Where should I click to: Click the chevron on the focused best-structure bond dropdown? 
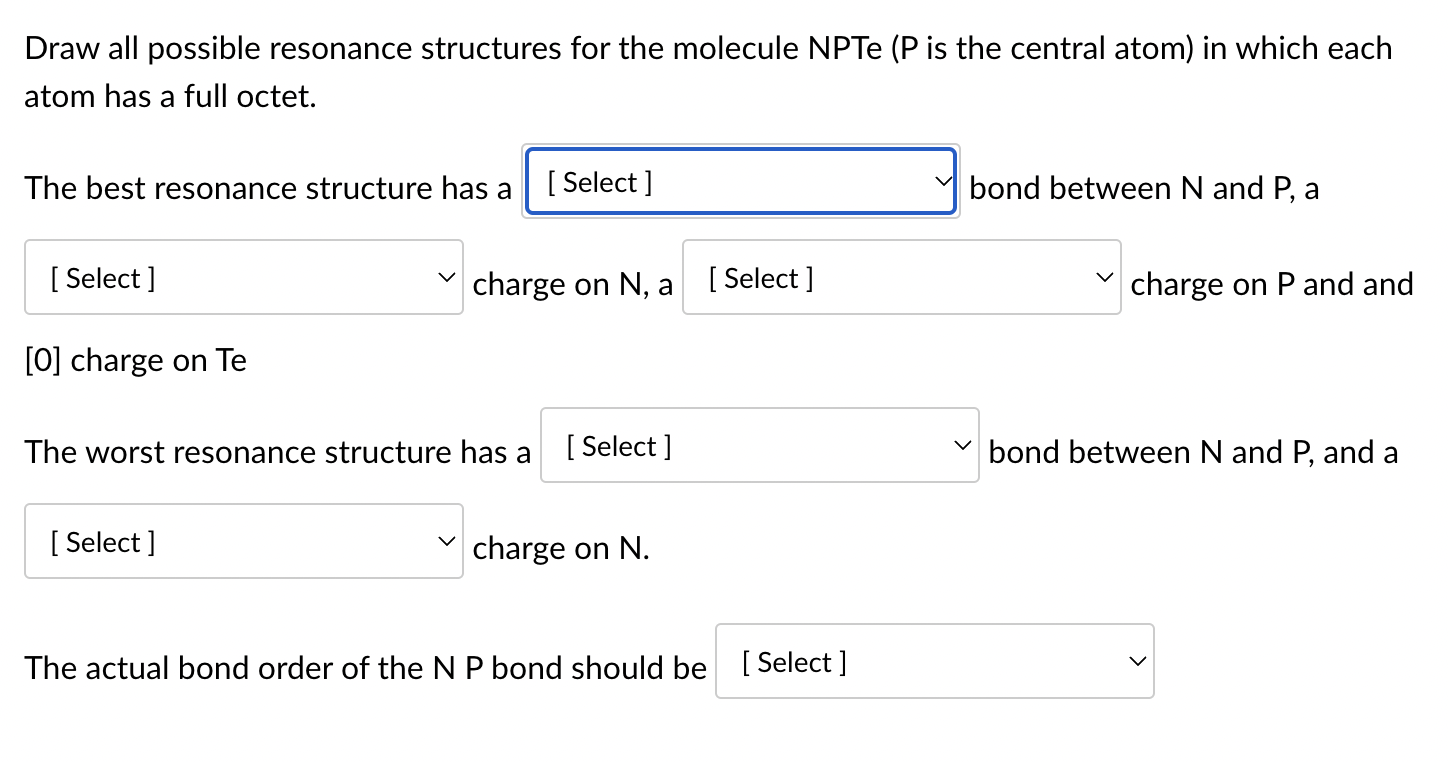pyautogui.click(x=940, y=182)
